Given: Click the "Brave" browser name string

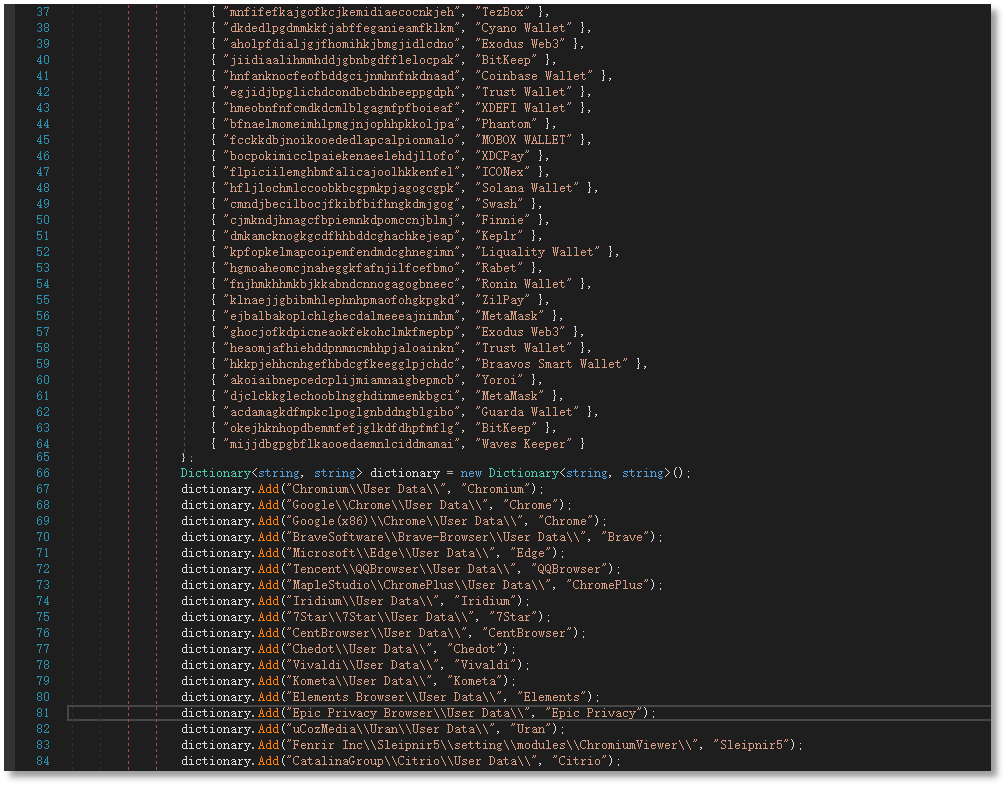Looking at the screenshot, I should pos(625,537).
